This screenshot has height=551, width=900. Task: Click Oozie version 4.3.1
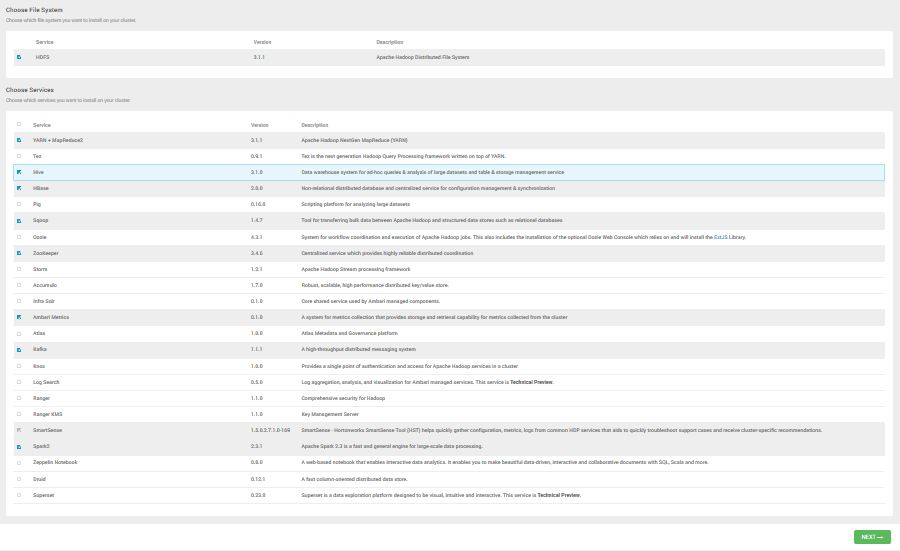point(257,237)
